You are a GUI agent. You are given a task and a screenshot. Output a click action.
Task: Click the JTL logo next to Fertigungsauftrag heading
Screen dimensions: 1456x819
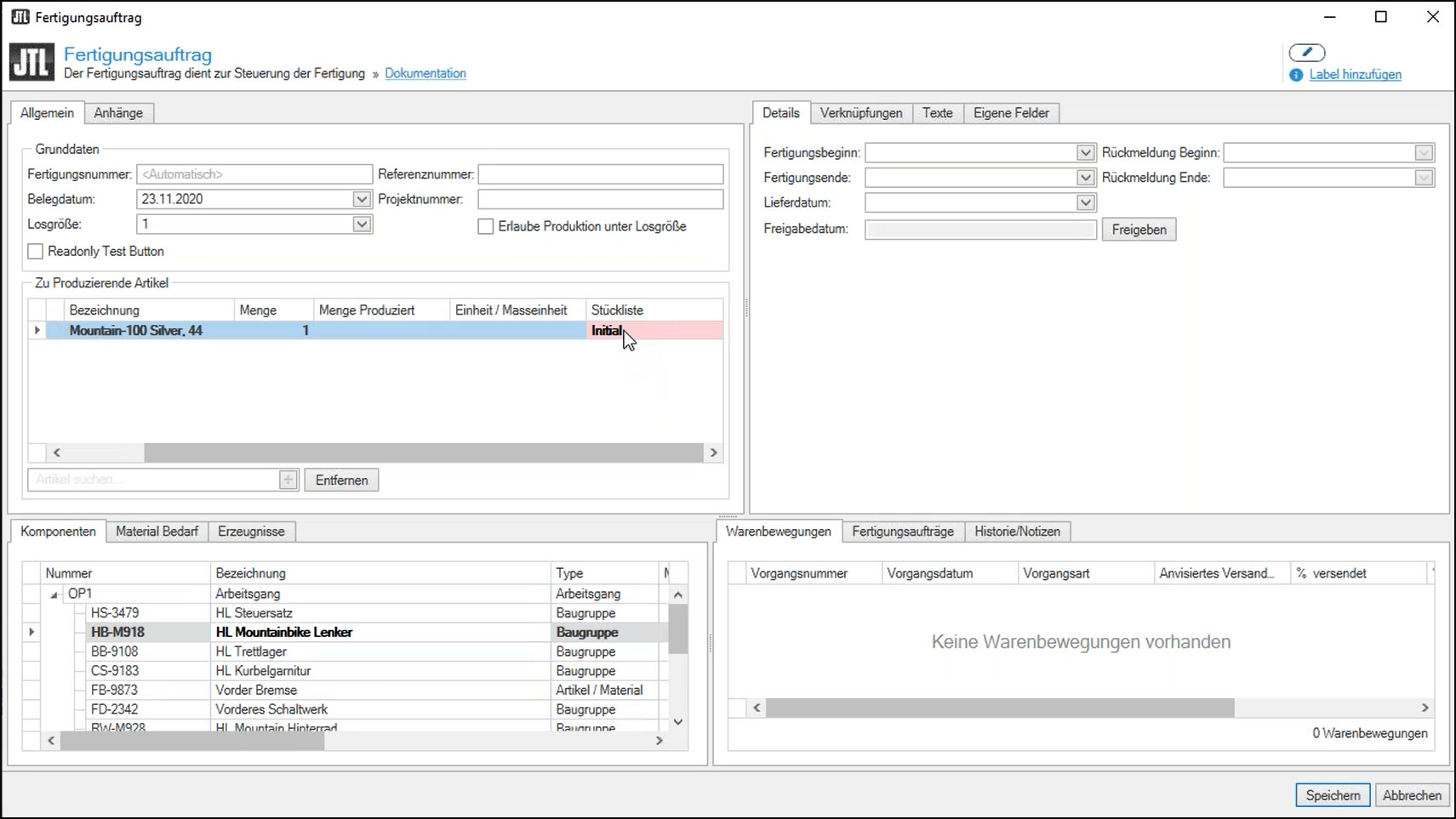(x=31, y=61)
